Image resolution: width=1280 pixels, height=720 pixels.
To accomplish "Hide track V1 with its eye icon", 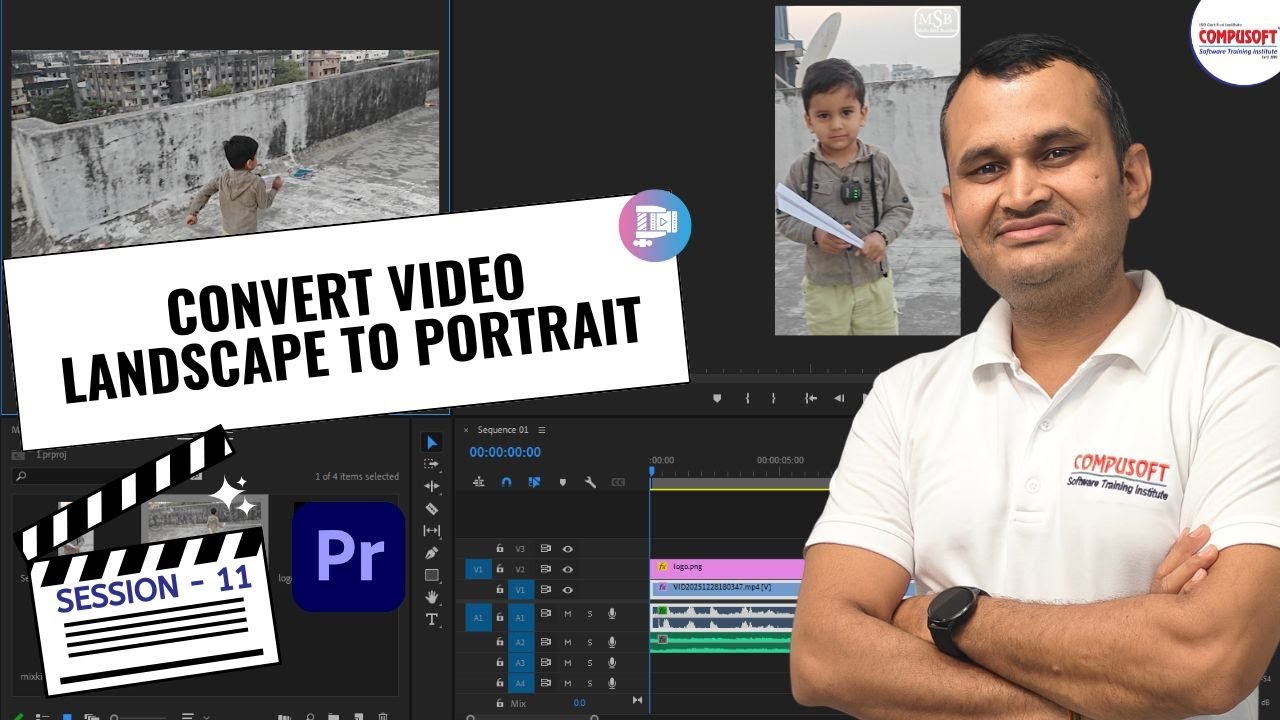I will 568,590.
